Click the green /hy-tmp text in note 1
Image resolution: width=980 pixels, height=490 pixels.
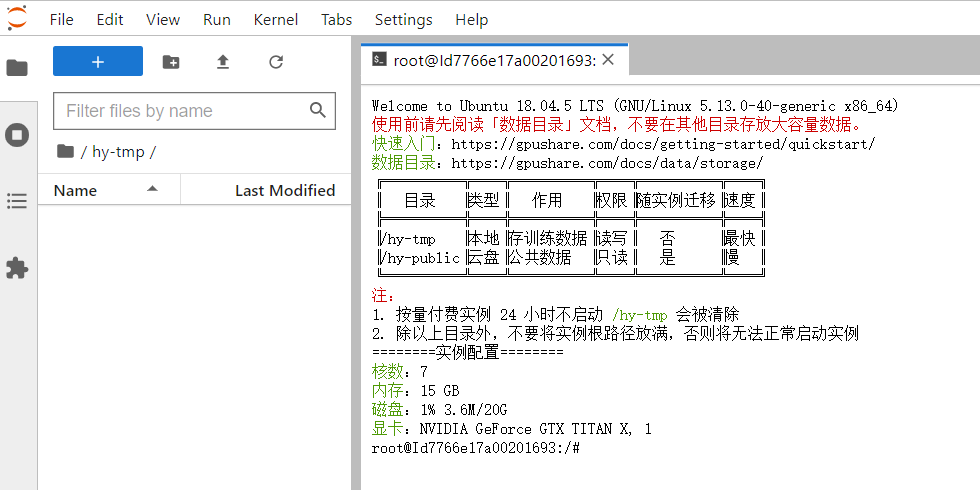pos(641,314)
